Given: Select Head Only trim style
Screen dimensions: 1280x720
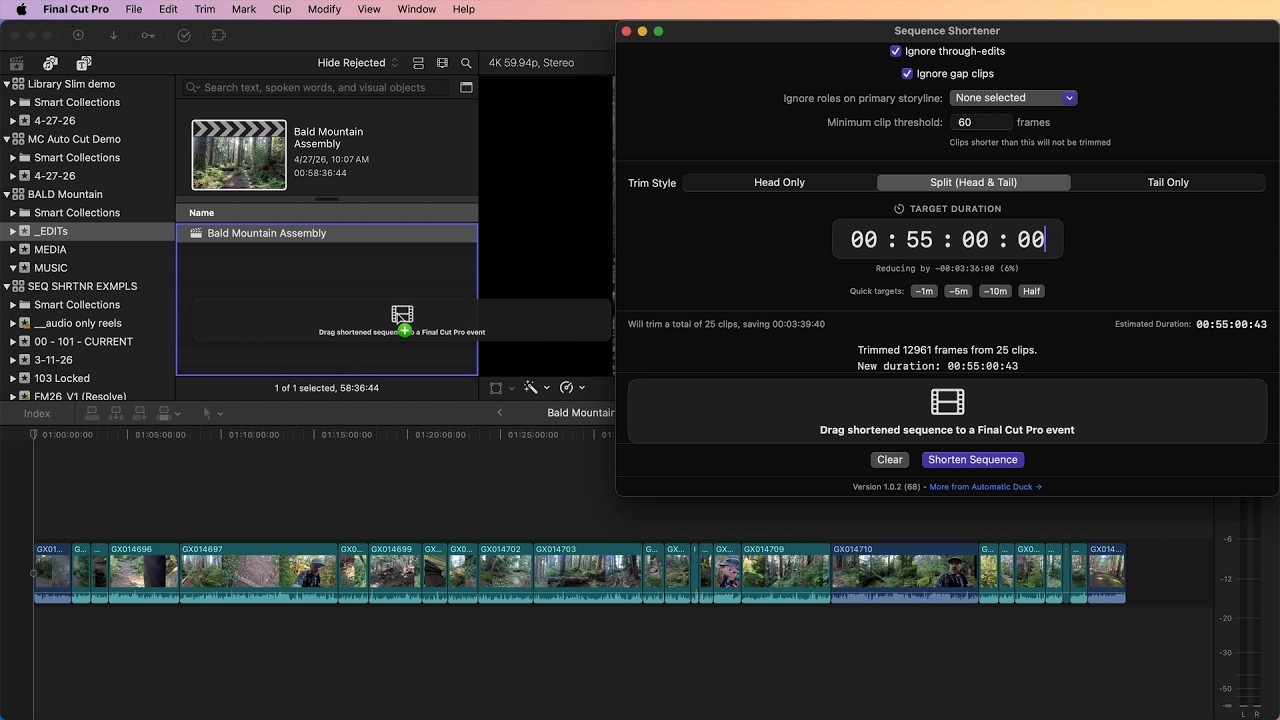Looking at the screenshot, I should click(x=779, y=183).
